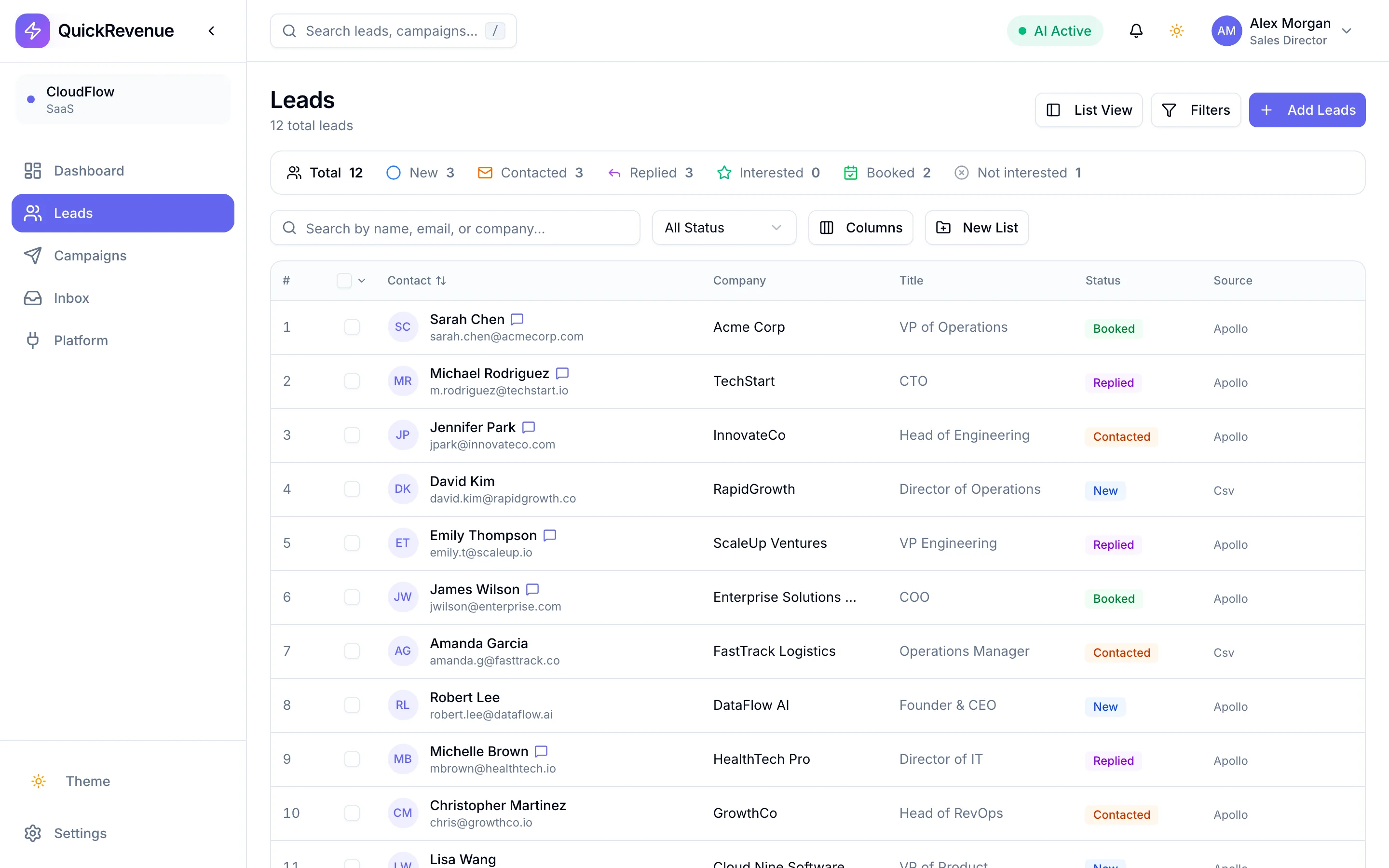Screen dimensions: 1389x868
Task: Focus the search leads, campaigns field
Action: pos(393,31)
